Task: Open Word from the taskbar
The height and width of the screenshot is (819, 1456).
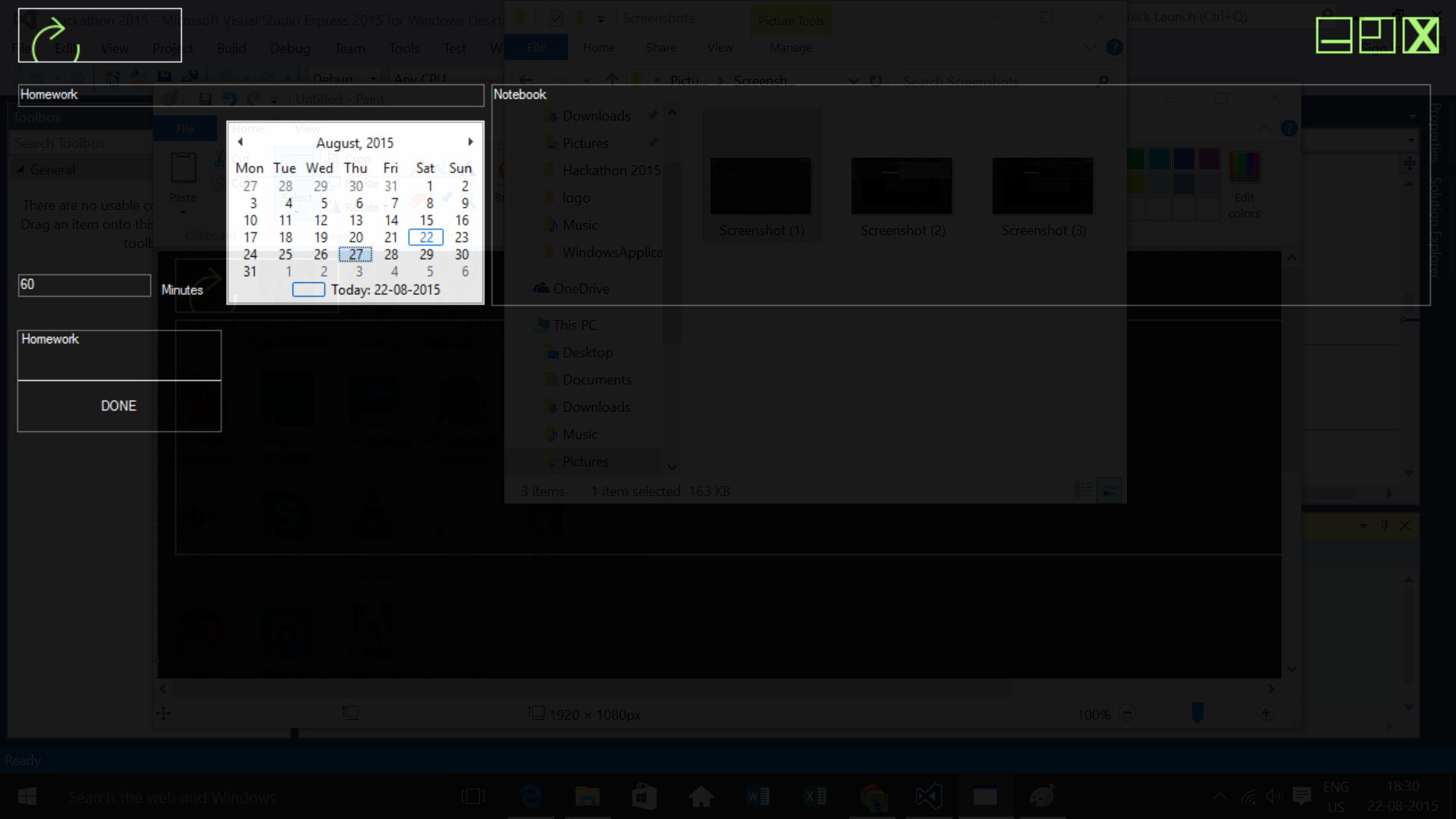Action: click(758, 796)
